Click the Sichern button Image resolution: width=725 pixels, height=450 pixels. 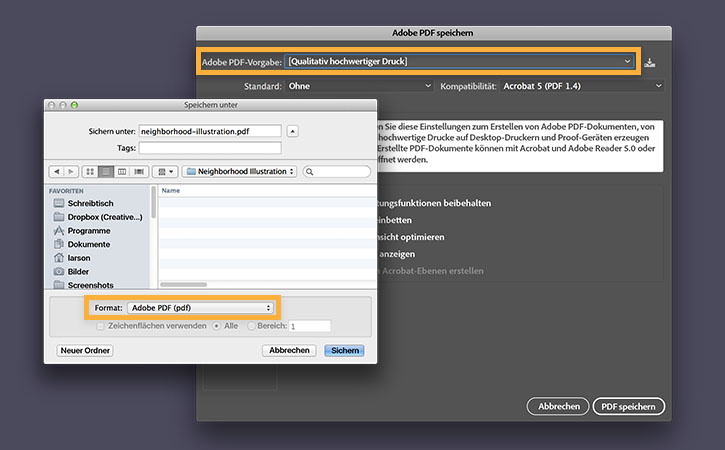[x=344, y=351]
